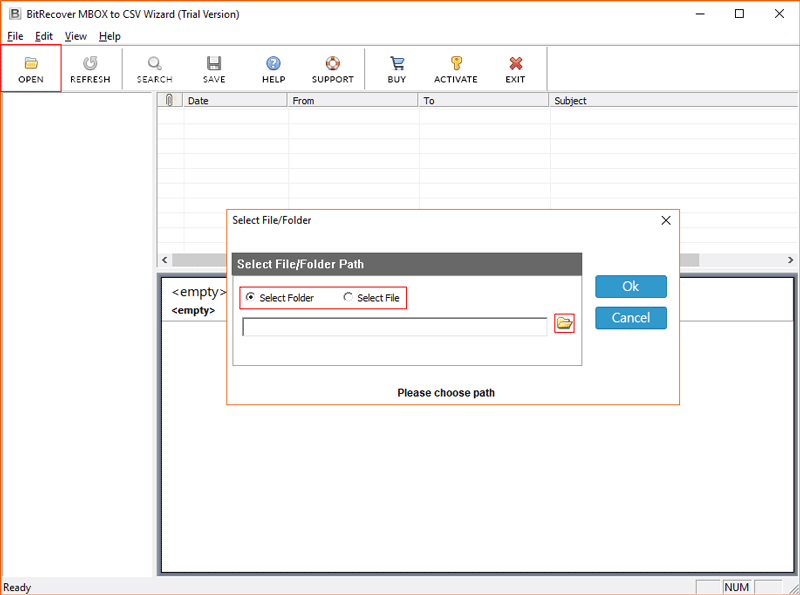Click the "Select File/Folder Path" heading
Viewport: 800px width, 595px height.
point(301,264)
